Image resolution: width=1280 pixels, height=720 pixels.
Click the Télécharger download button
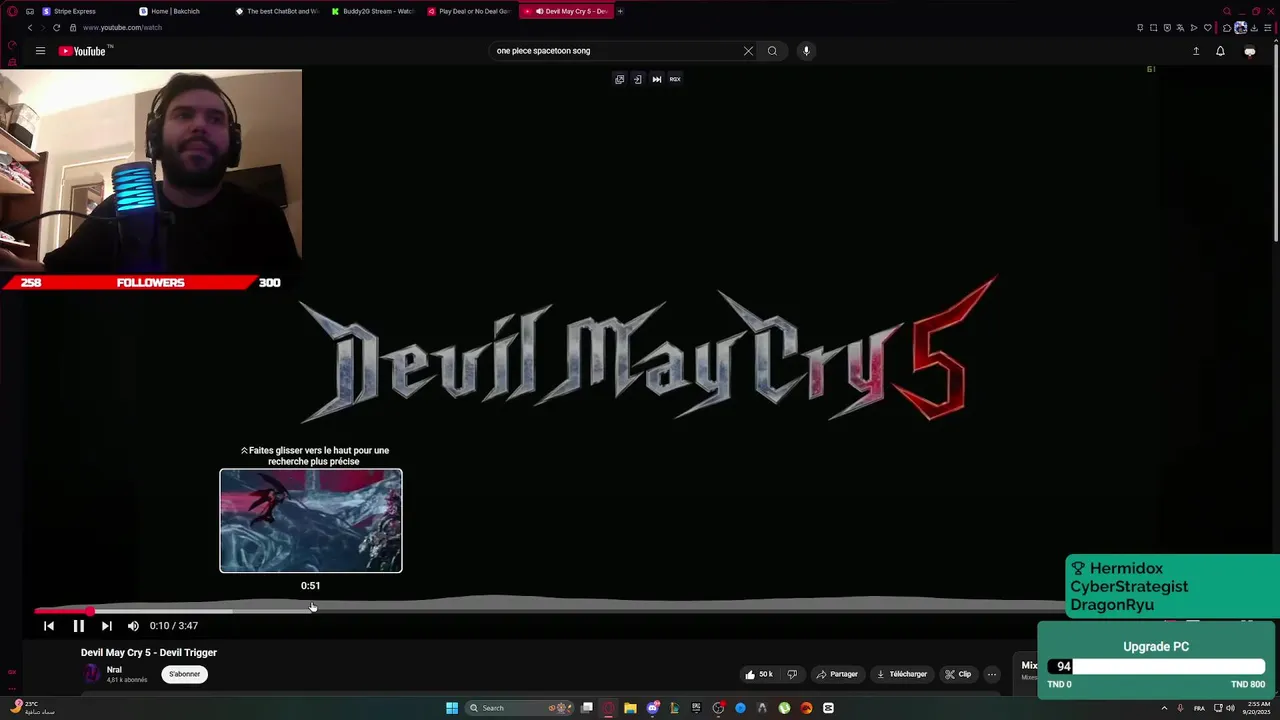coord(901,674)
